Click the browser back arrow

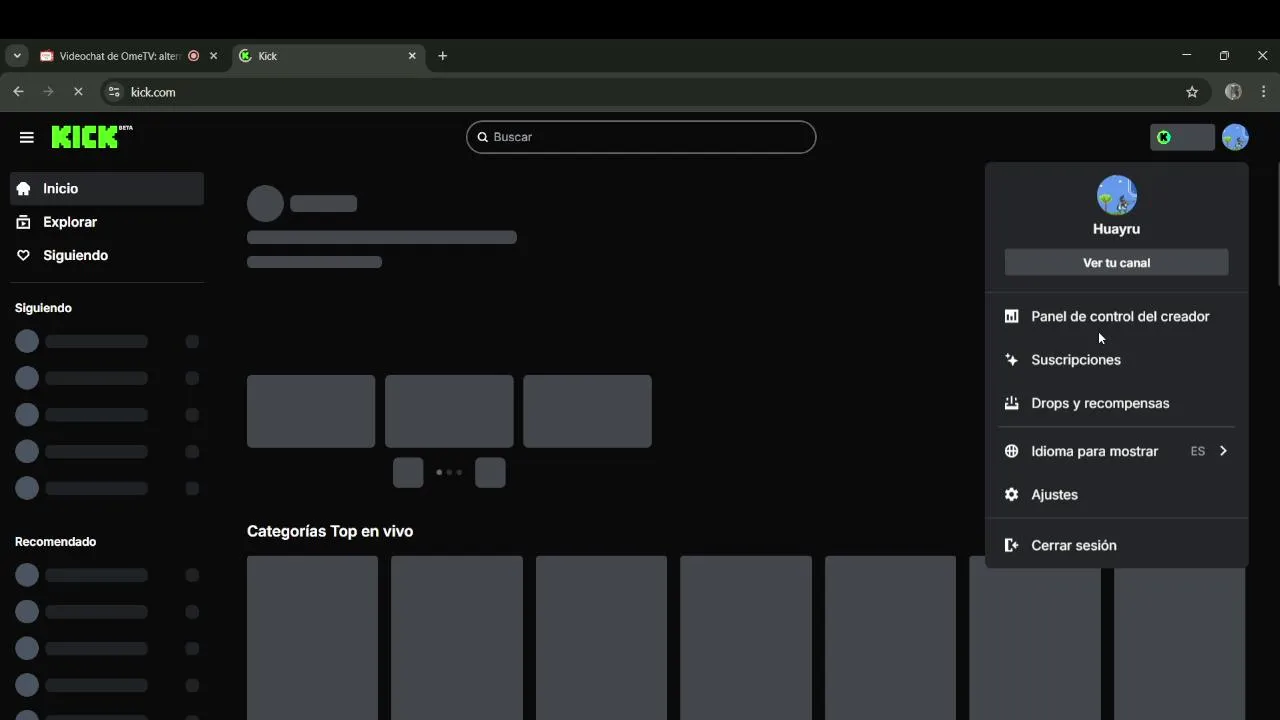click(18, 92)
